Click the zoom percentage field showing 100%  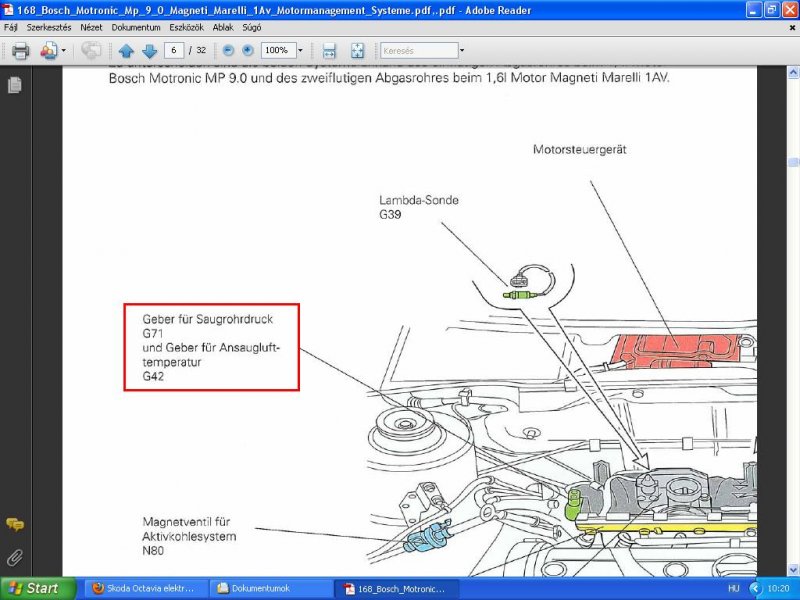(278, 50)
